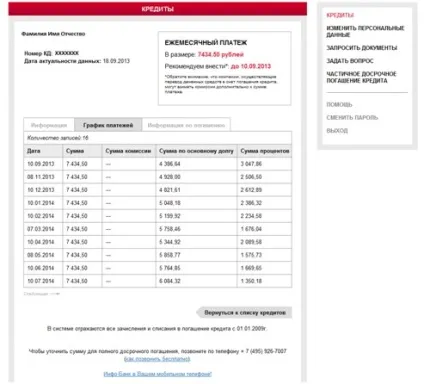Viewport: 424px width, 384px height.
Task: Click СМЕНИТЬ ПАРОЛЬ link
Action: (352, 118)
